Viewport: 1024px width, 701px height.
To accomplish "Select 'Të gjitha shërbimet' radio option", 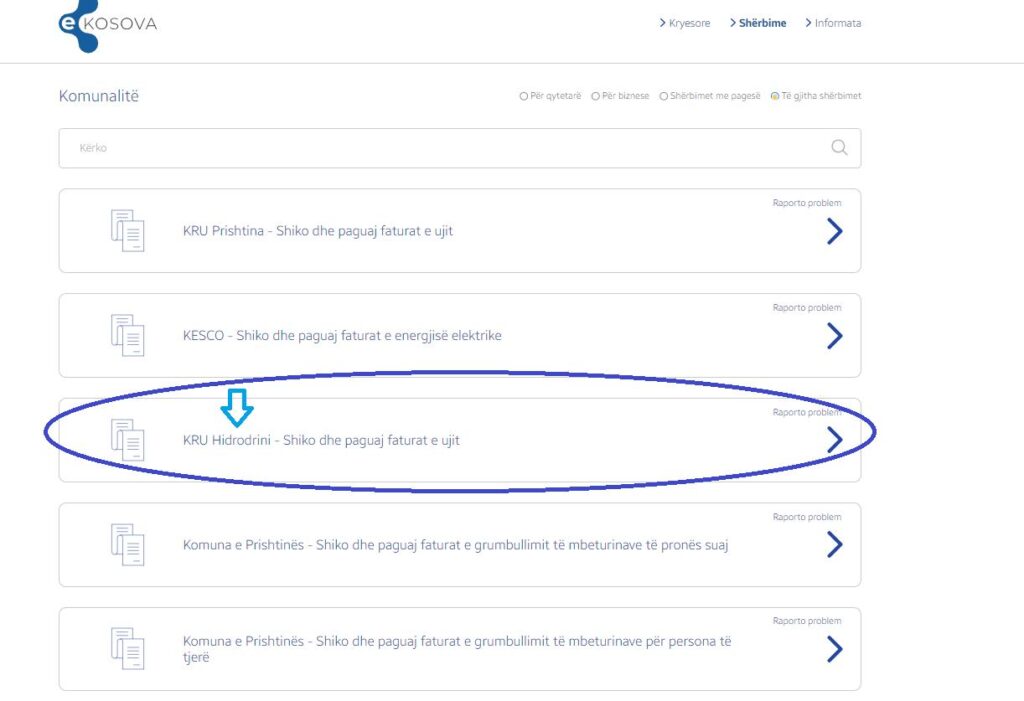I will pyautogui.click(x=775, y=96).
